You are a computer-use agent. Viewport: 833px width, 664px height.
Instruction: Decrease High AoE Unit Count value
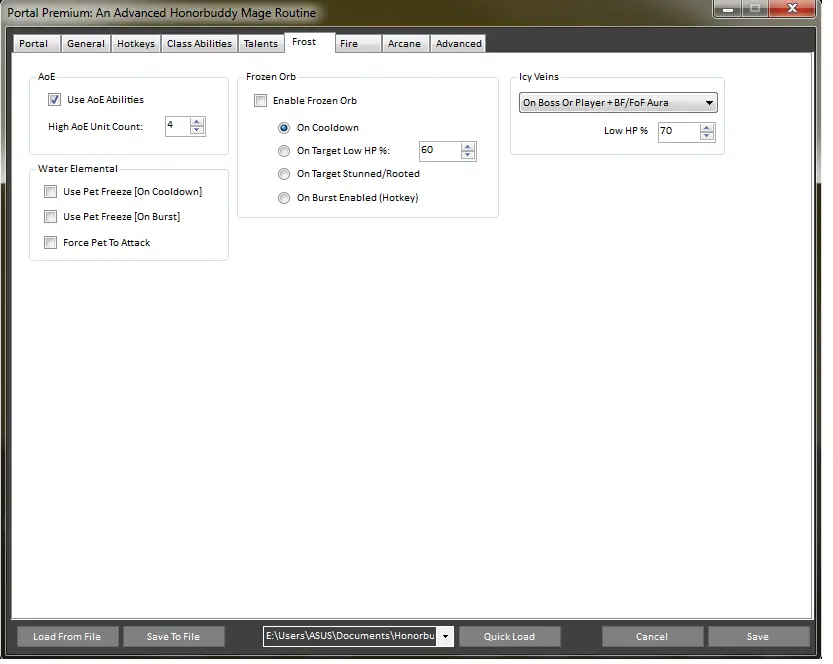click(x=197, y=130)
